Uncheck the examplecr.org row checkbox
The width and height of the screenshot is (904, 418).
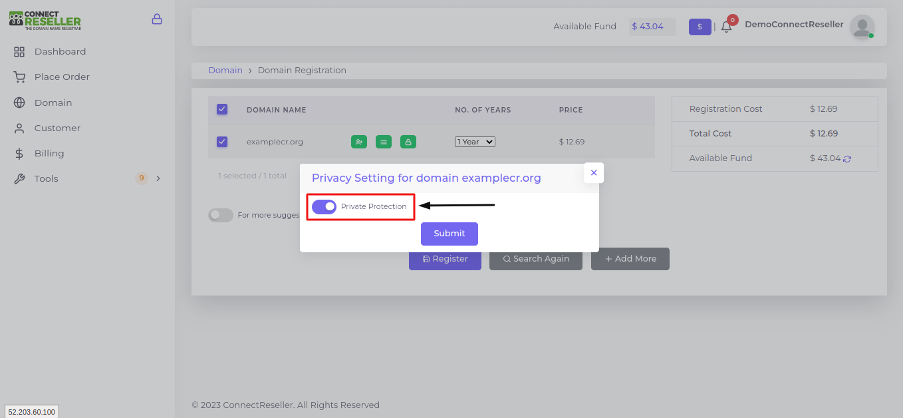click(222, 141)
